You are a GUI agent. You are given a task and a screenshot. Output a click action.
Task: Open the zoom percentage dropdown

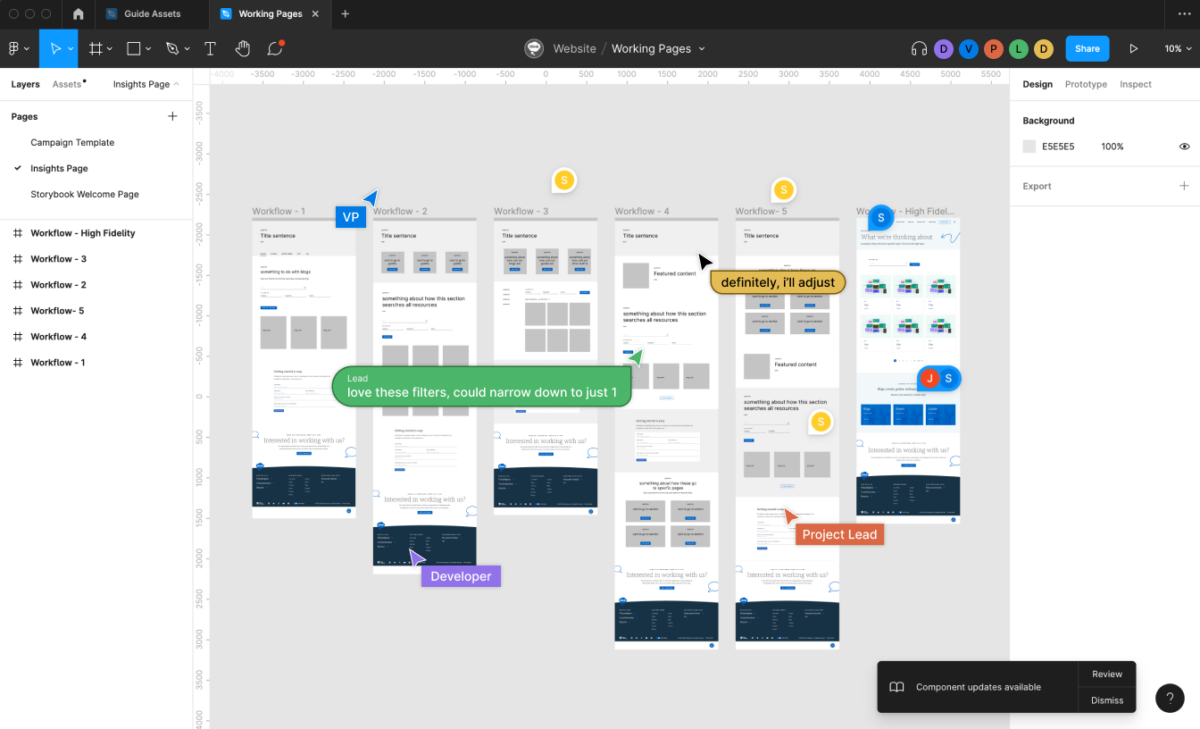[1178, 48]
